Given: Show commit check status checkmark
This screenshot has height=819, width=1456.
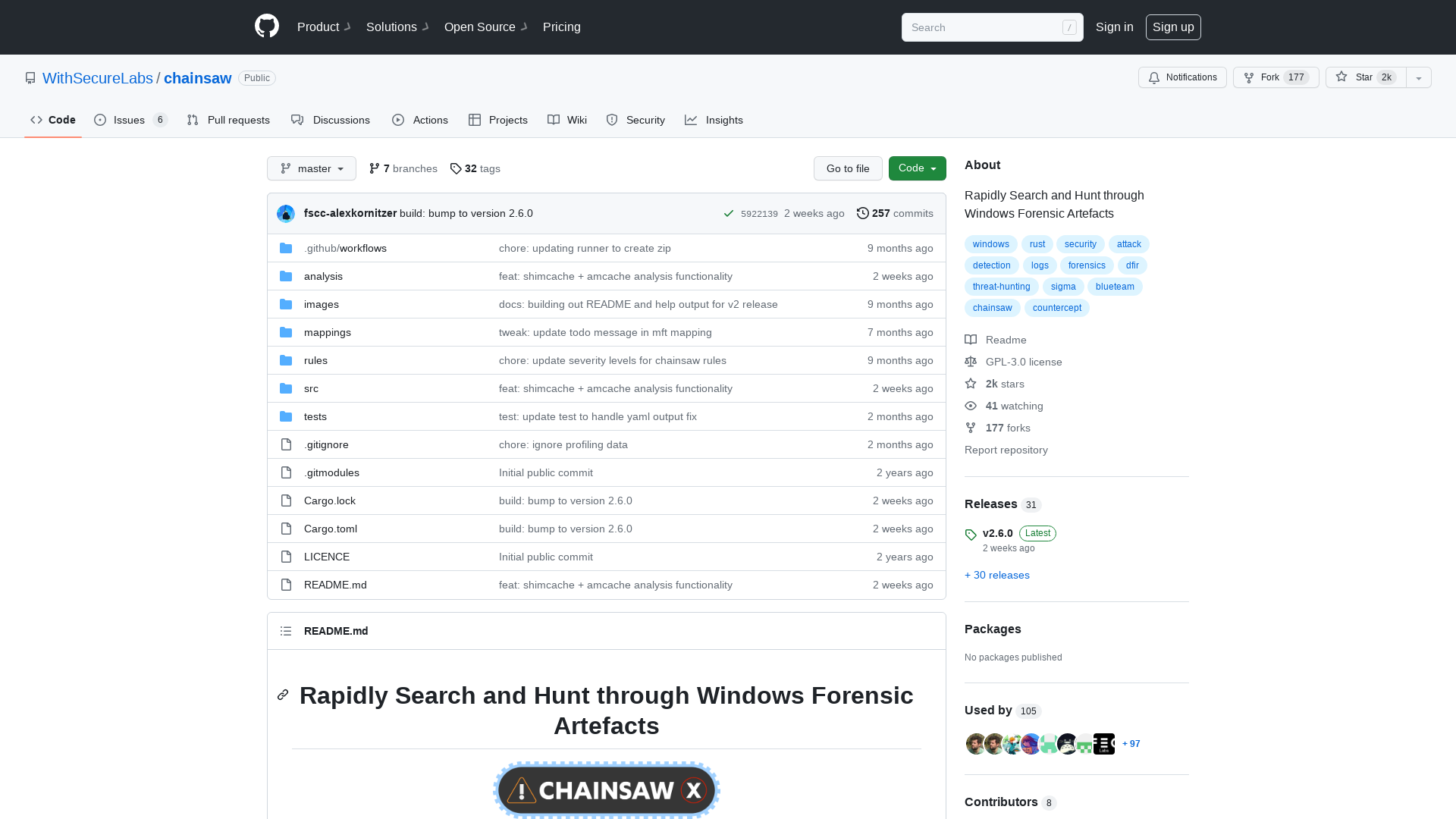Looking at the screenshot, I should click(x=729, y=214).
